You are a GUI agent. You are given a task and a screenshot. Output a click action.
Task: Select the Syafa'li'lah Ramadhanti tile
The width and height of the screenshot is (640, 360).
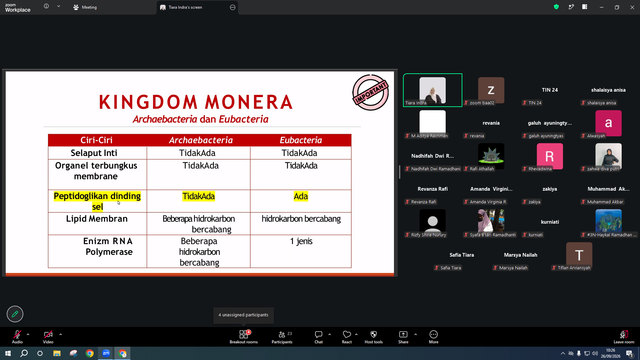(x=491, y=222)
